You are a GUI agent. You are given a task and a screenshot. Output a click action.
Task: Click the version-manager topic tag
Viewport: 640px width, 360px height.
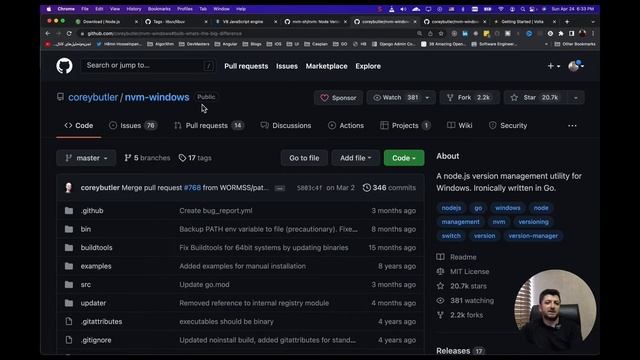[533, 236]
